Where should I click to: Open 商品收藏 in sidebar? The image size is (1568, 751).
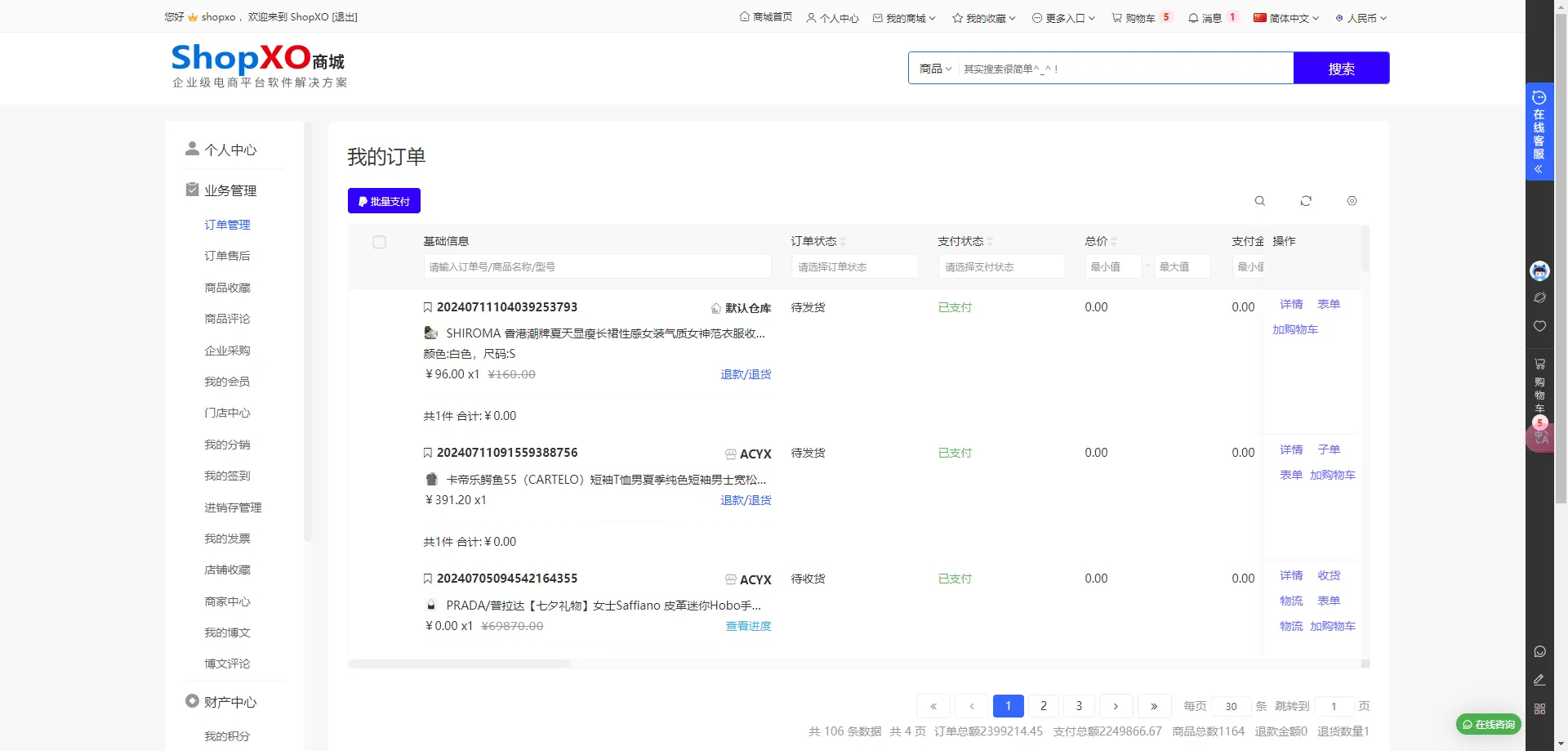227,288
